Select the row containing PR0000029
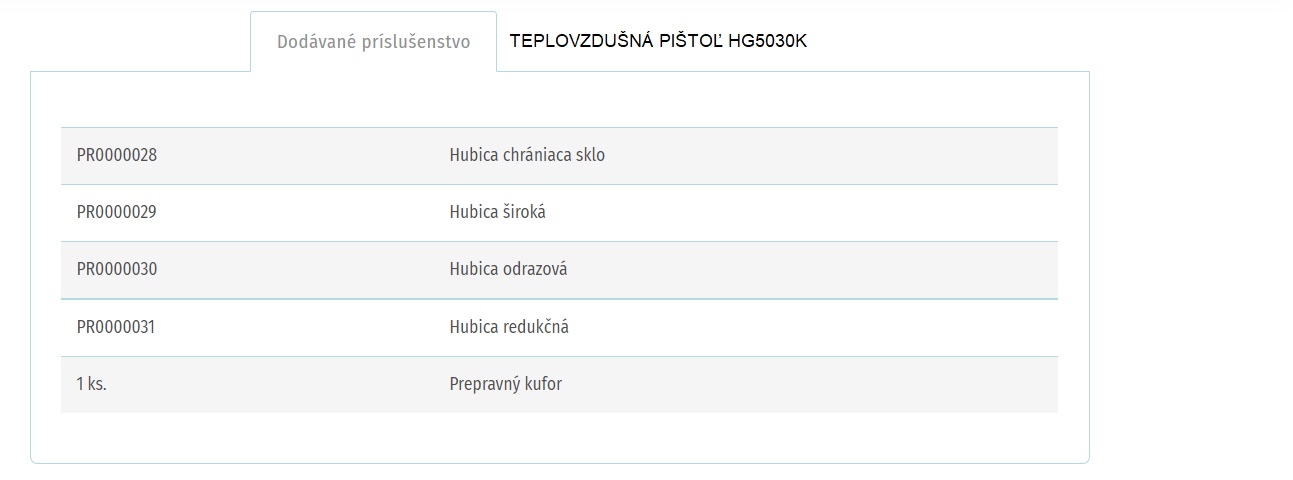Viewport: 1293px width, 480px height. (x=559, y=213)
